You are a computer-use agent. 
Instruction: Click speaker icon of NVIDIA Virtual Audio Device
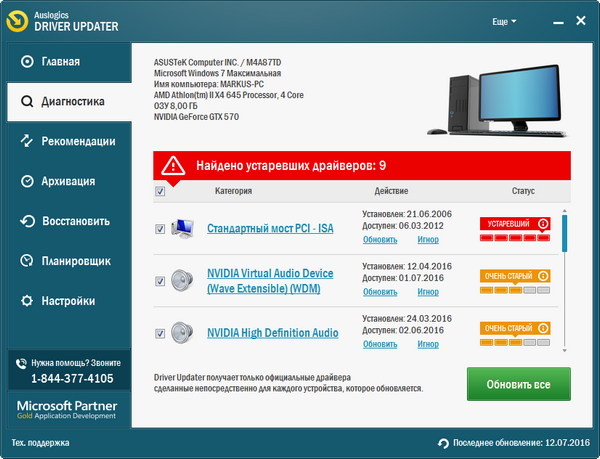[x=182, y=281]
